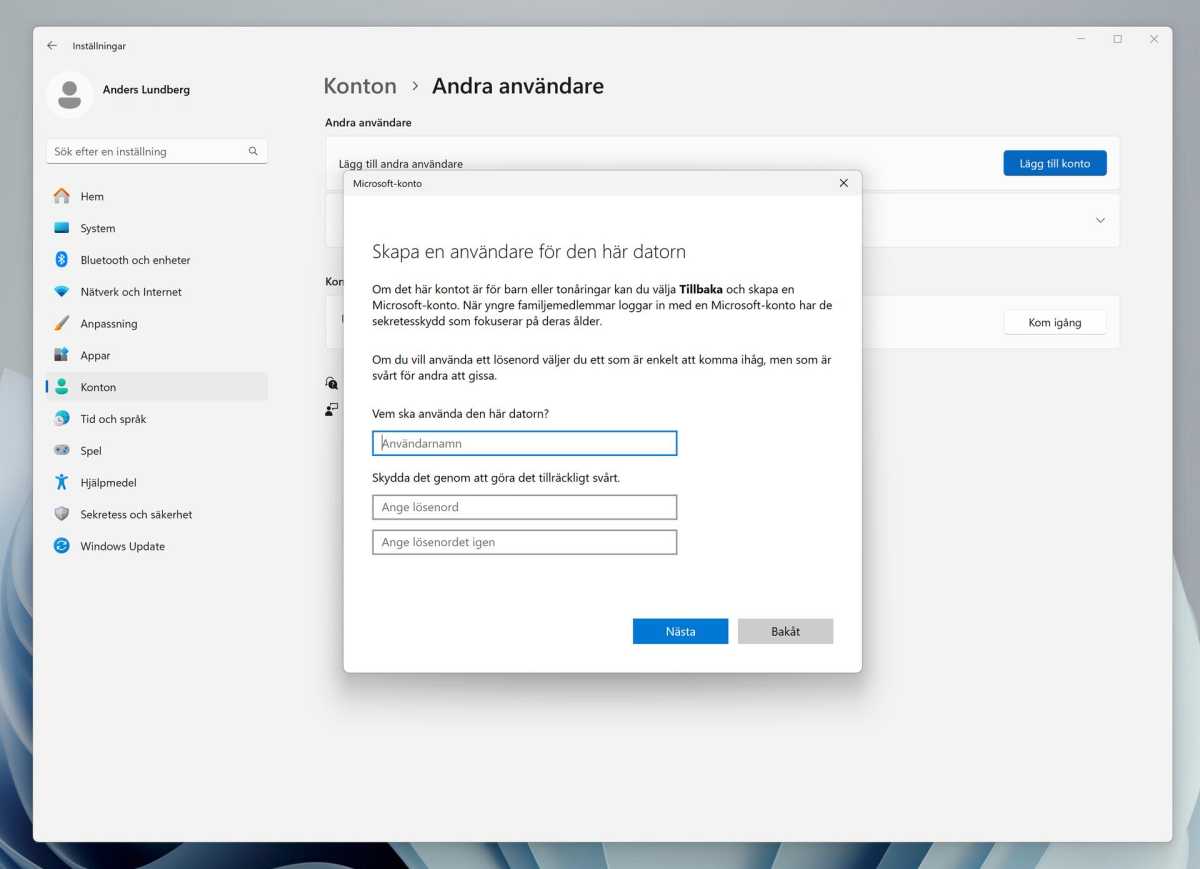Click the search magnifier icon
1200x869 pixels.
[x=253, y=151]
